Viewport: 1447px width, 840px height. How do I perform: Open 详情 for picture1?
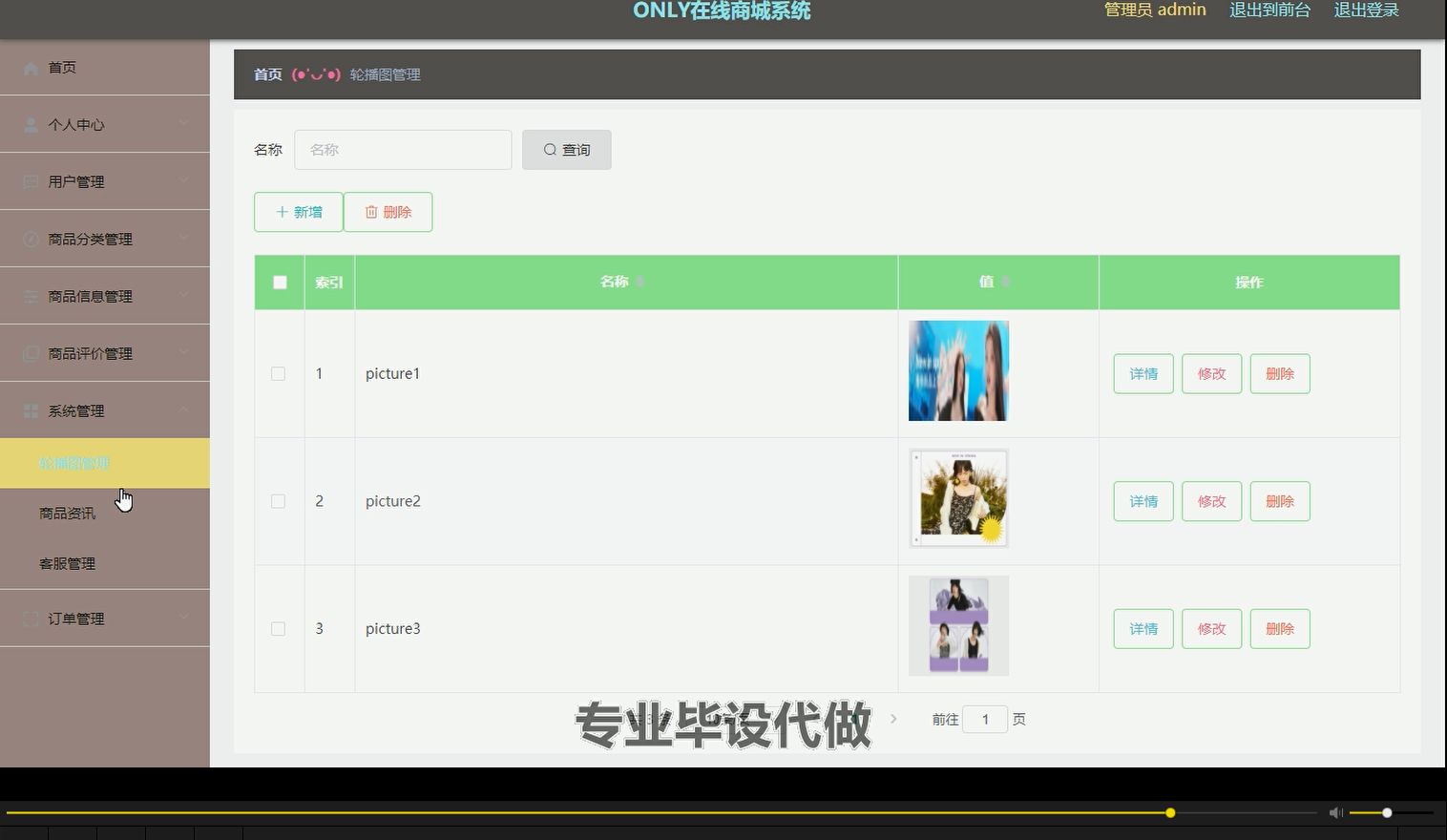click(1143, 373)
